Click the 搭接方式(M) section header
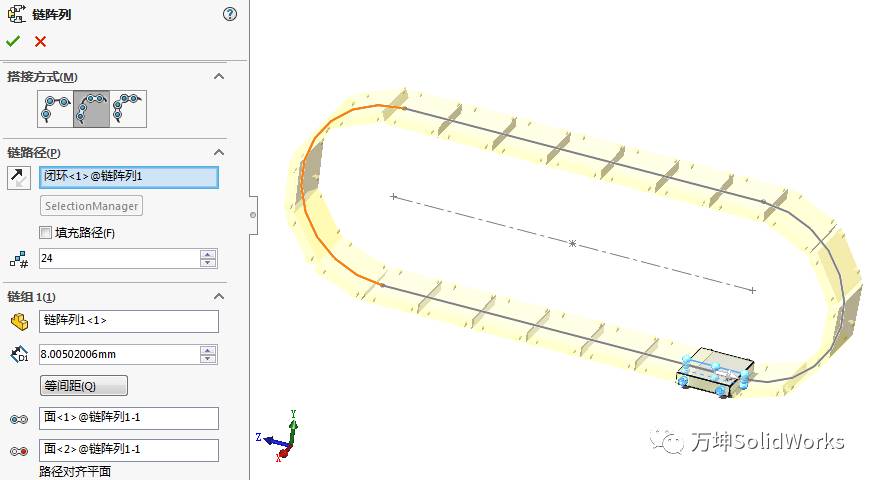 pos(42,77)
